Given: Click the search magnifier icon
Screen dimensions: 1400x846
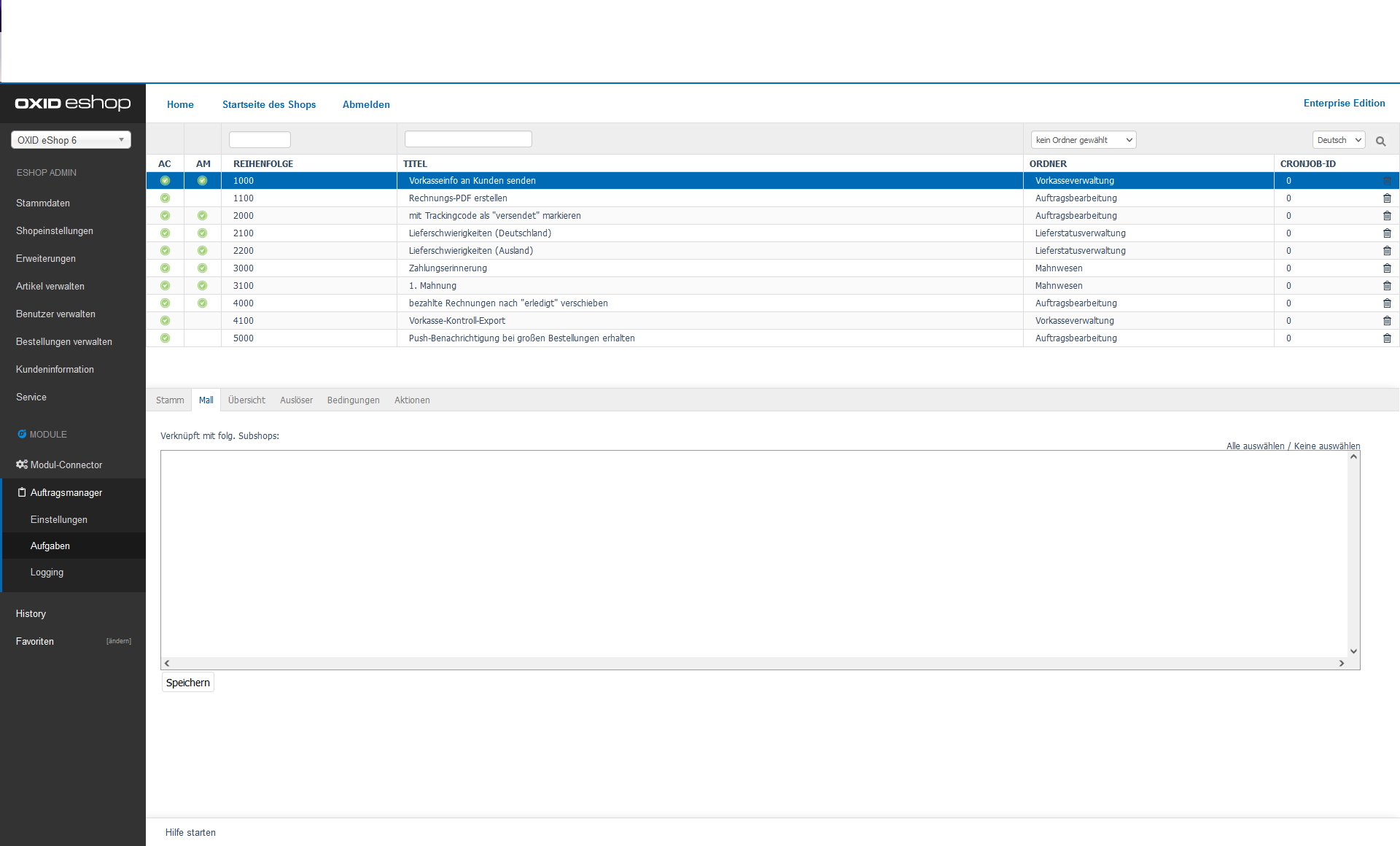Looking at the screenshot, I should pos(1380,141).
